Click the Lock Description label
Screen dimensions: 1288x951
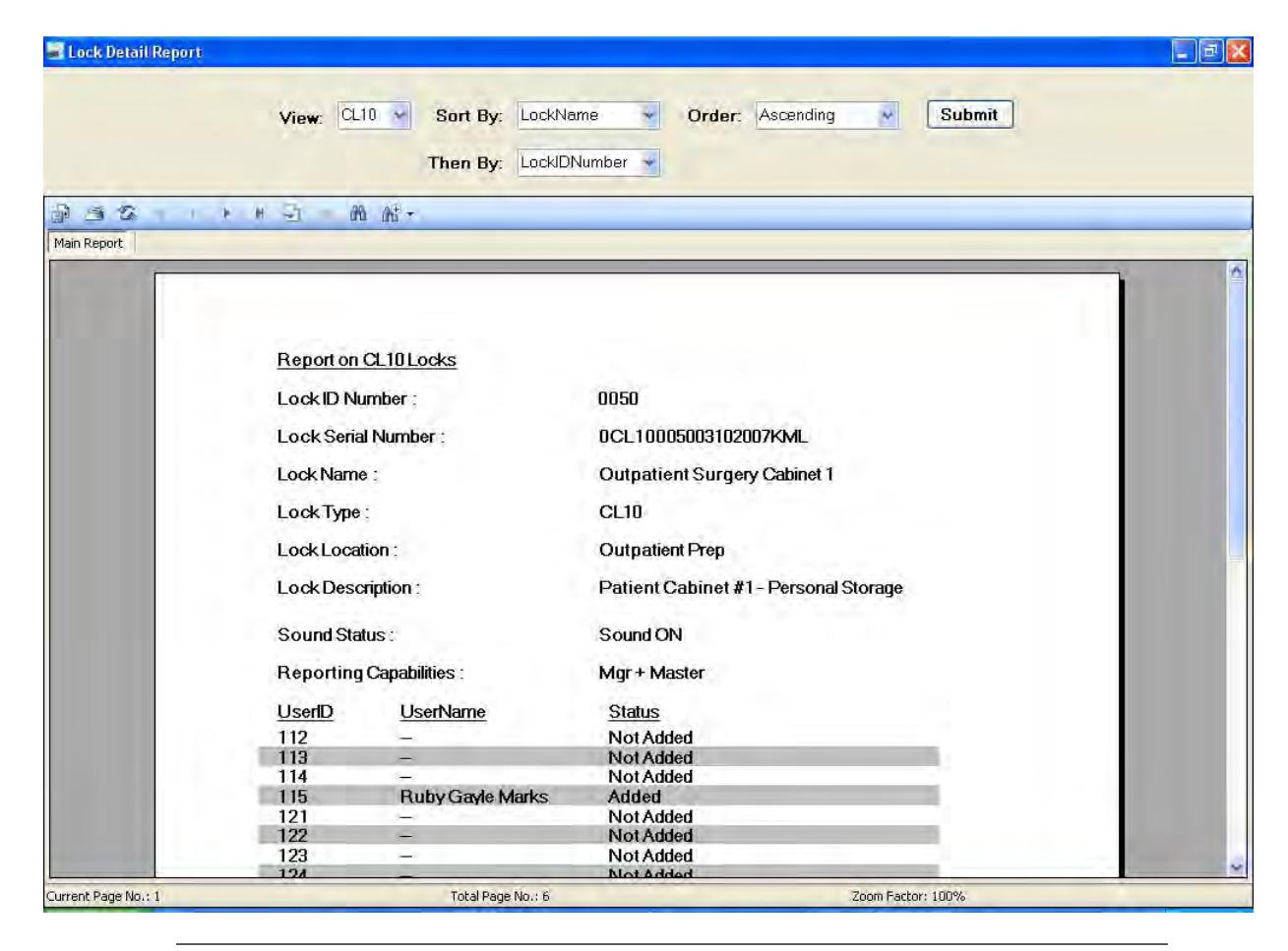[349, 587]
